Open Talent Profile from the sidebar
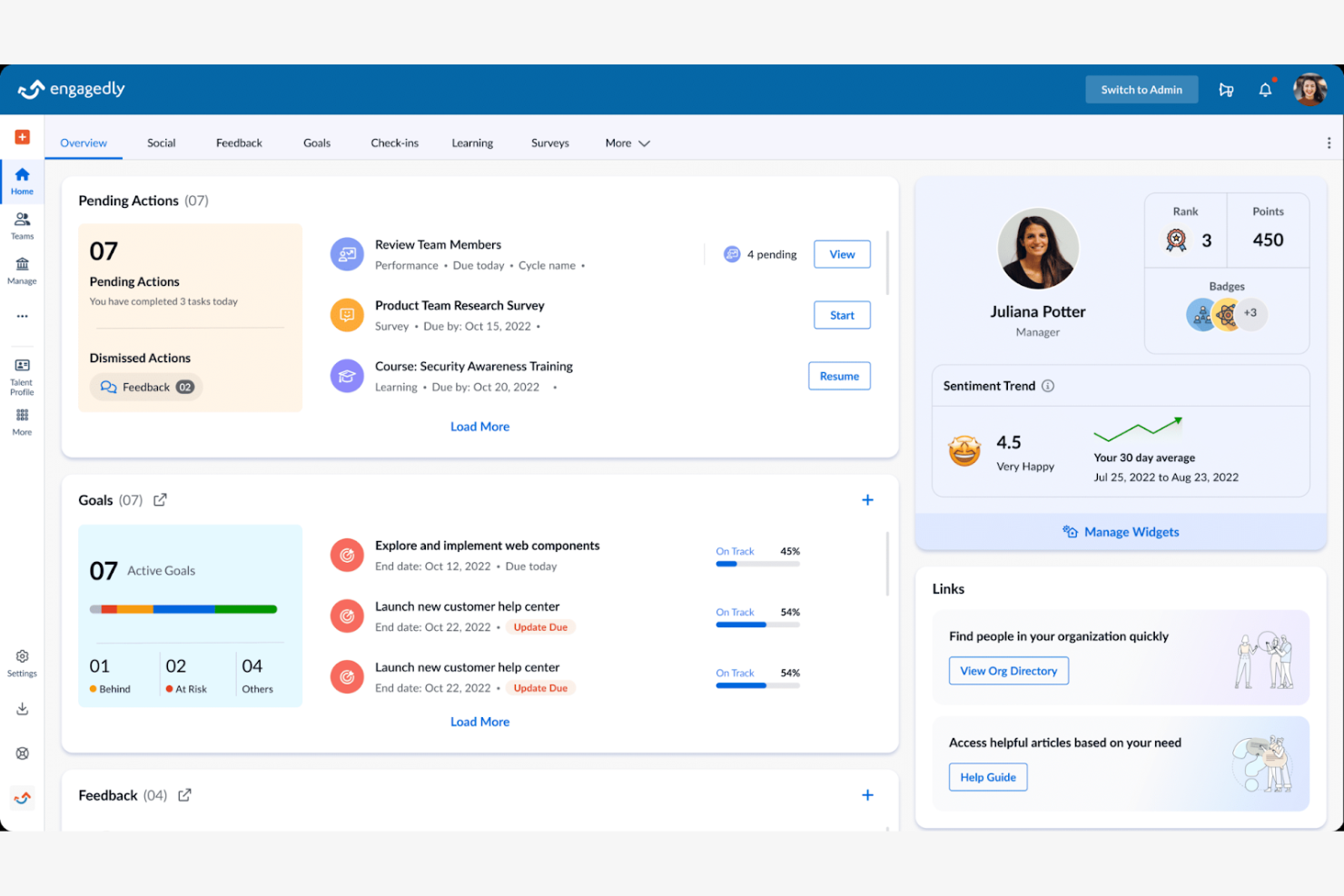Image resolution: width=1344 pixels, height=896 pixels. point(21,375)
